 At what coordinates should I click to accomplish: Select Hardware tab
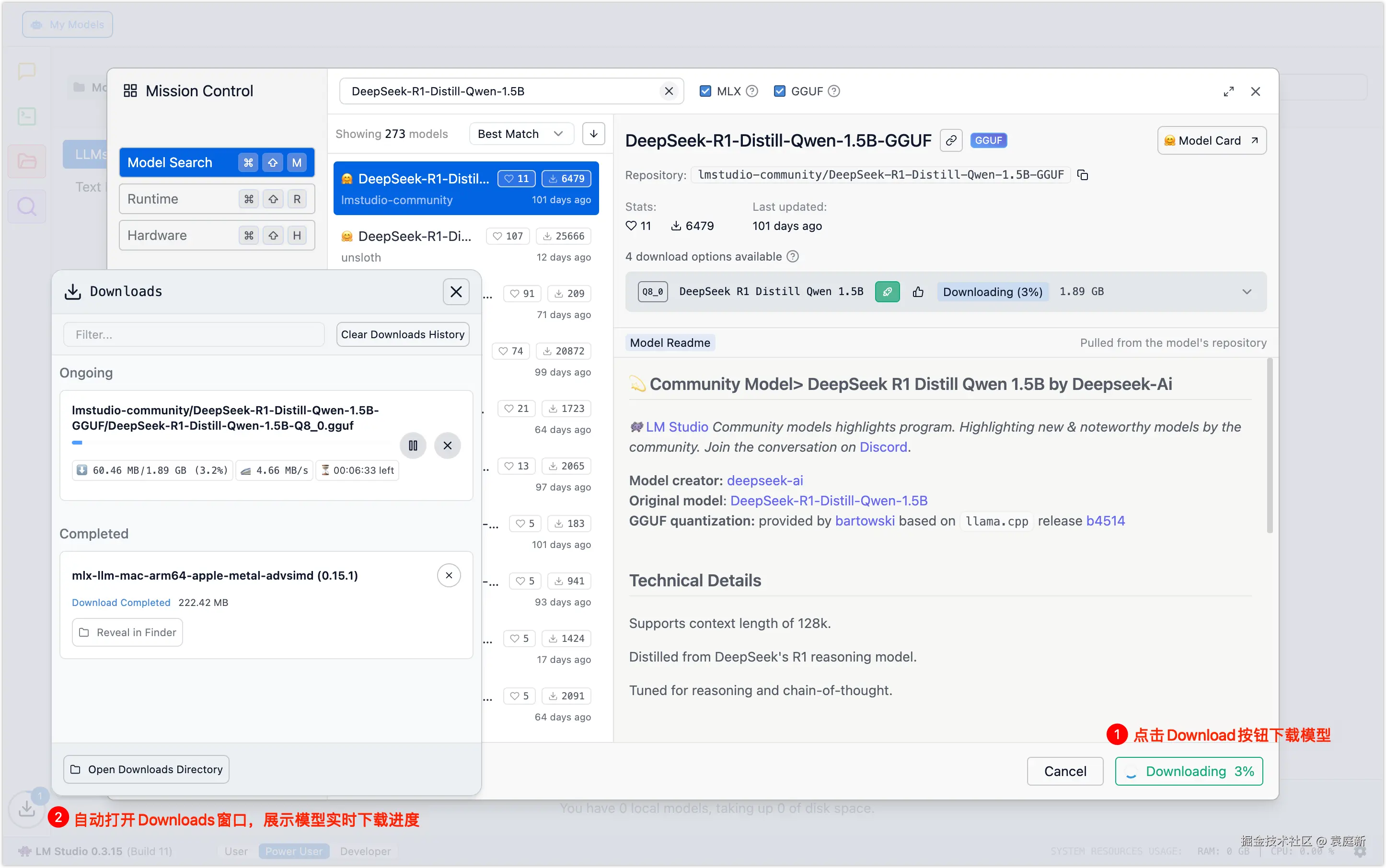tap(217, 235)
